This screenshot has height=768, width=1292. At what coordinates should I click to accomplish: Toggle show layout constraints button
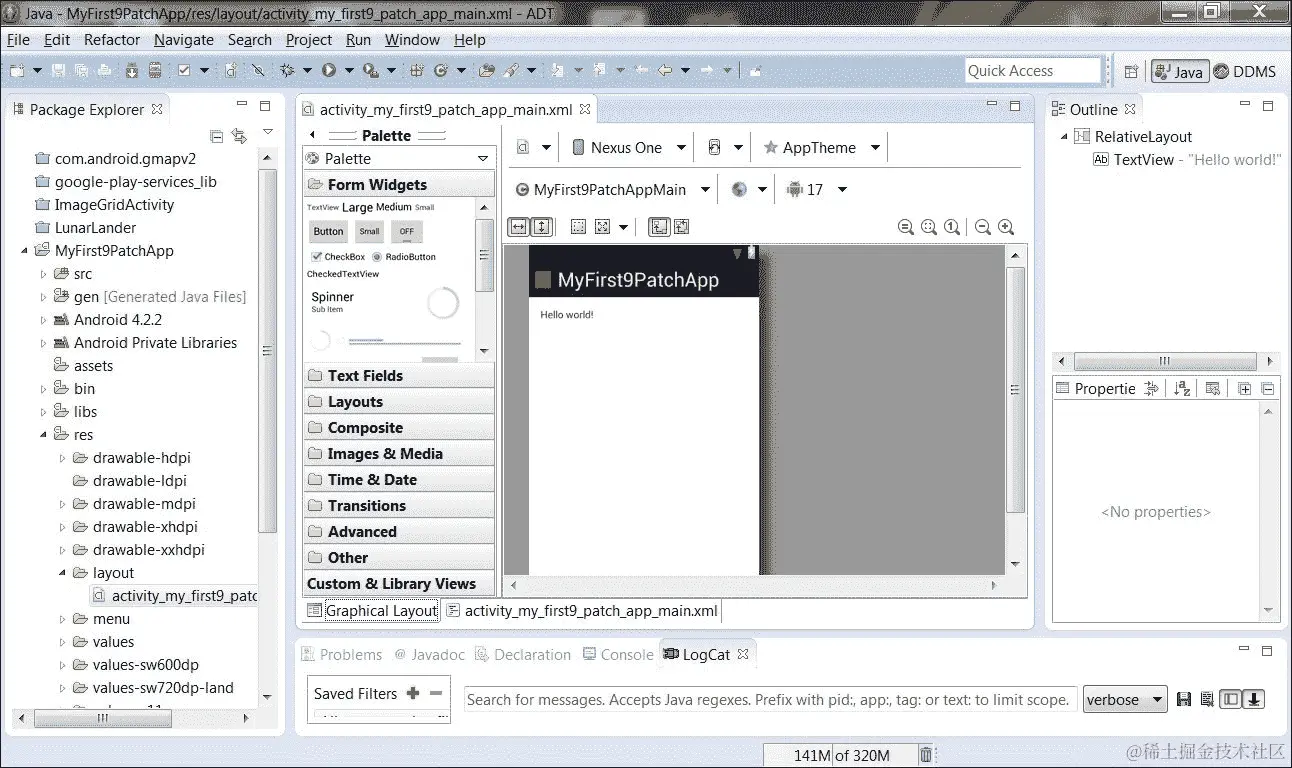[x=658, y=227]
